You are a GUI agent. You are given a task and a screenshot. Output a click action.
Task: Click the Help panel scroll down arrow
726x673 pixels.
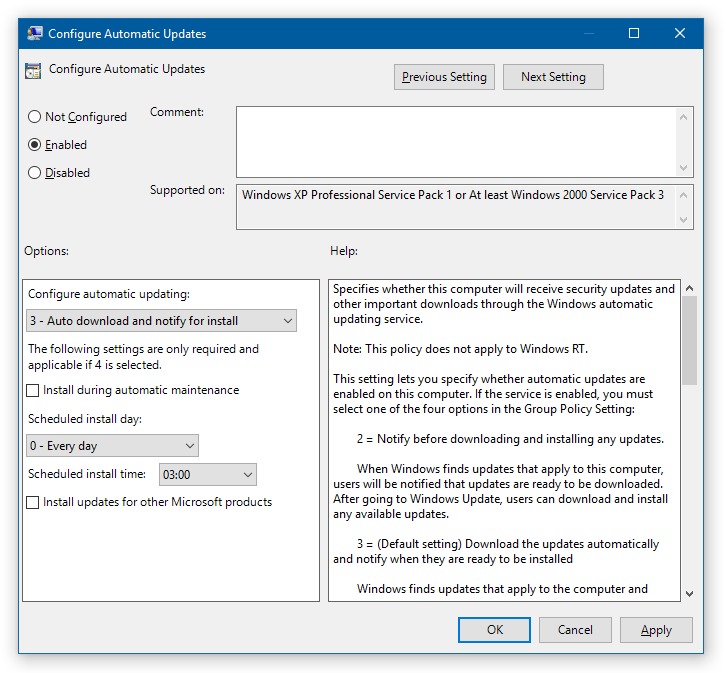point(689,594)
